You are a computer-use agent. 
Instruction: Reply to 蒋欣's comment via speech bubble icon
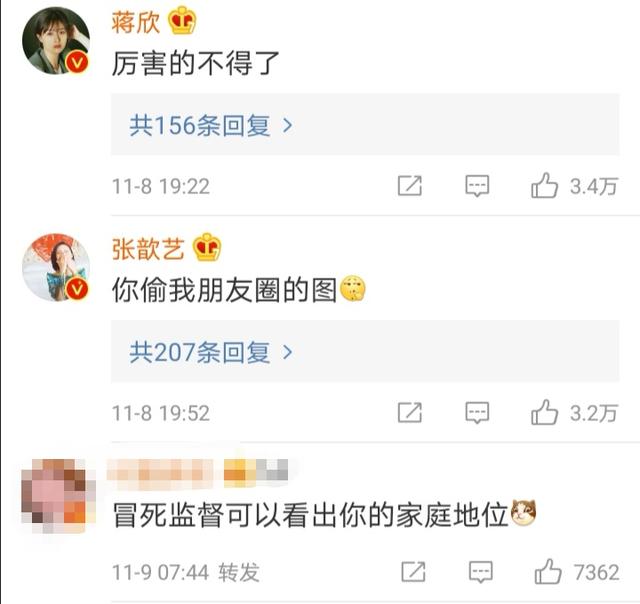477,187
